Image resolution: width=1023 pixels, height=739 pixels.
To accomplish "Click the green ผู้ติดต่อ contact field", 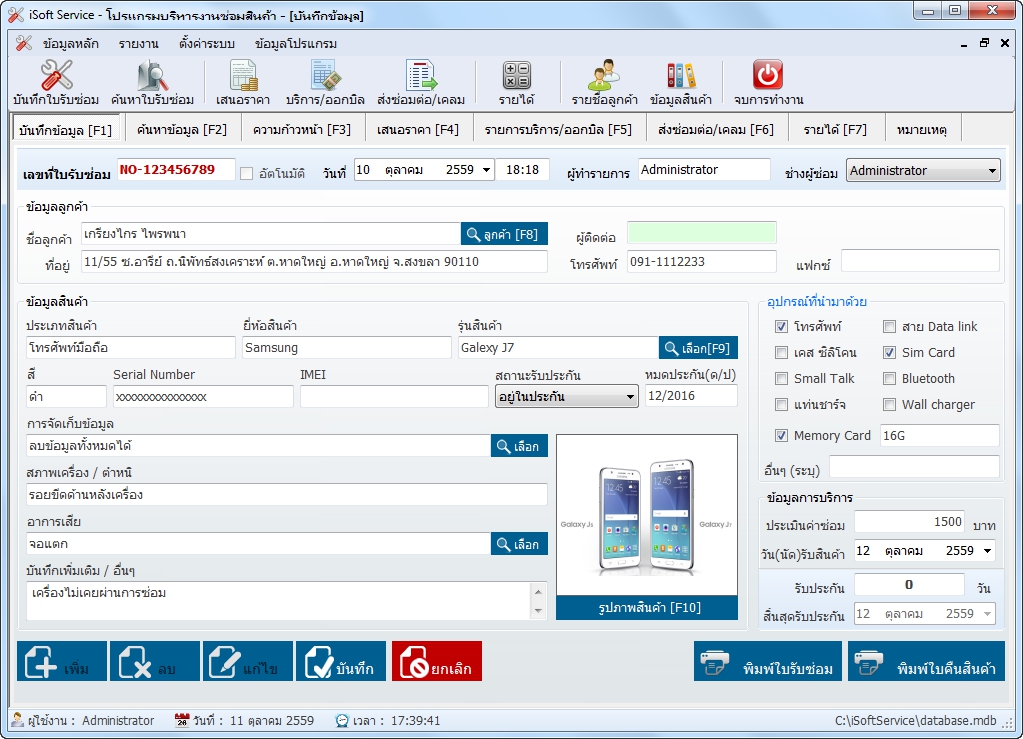I will pyautogui.click(x=701, y=233).
